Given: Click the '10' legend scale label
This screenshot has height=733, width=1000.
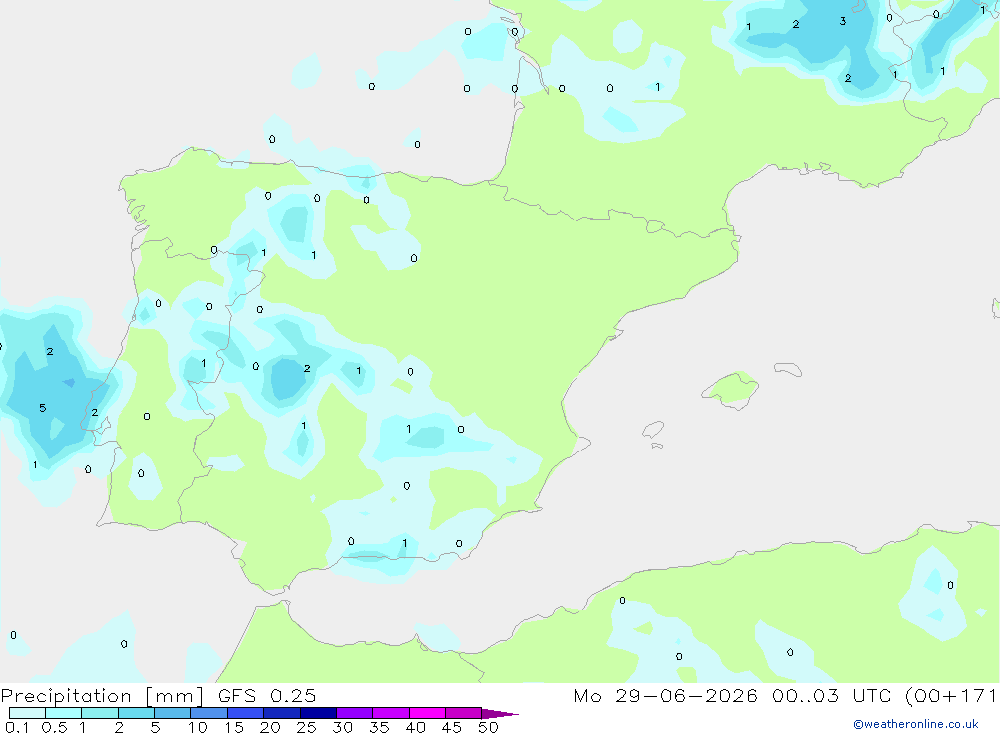Looking at the screenshot, I should click(x=198, y=727).
